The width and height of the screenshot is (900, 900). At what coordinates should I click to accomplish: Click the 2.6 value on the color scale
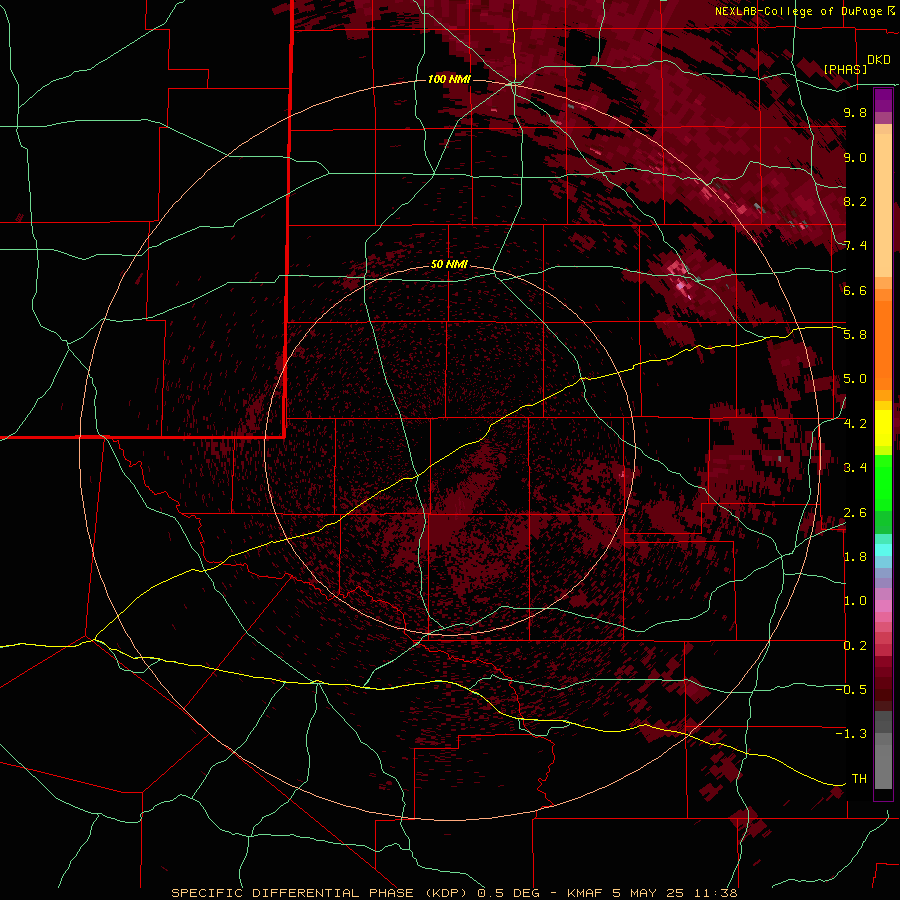pos(855,513)
